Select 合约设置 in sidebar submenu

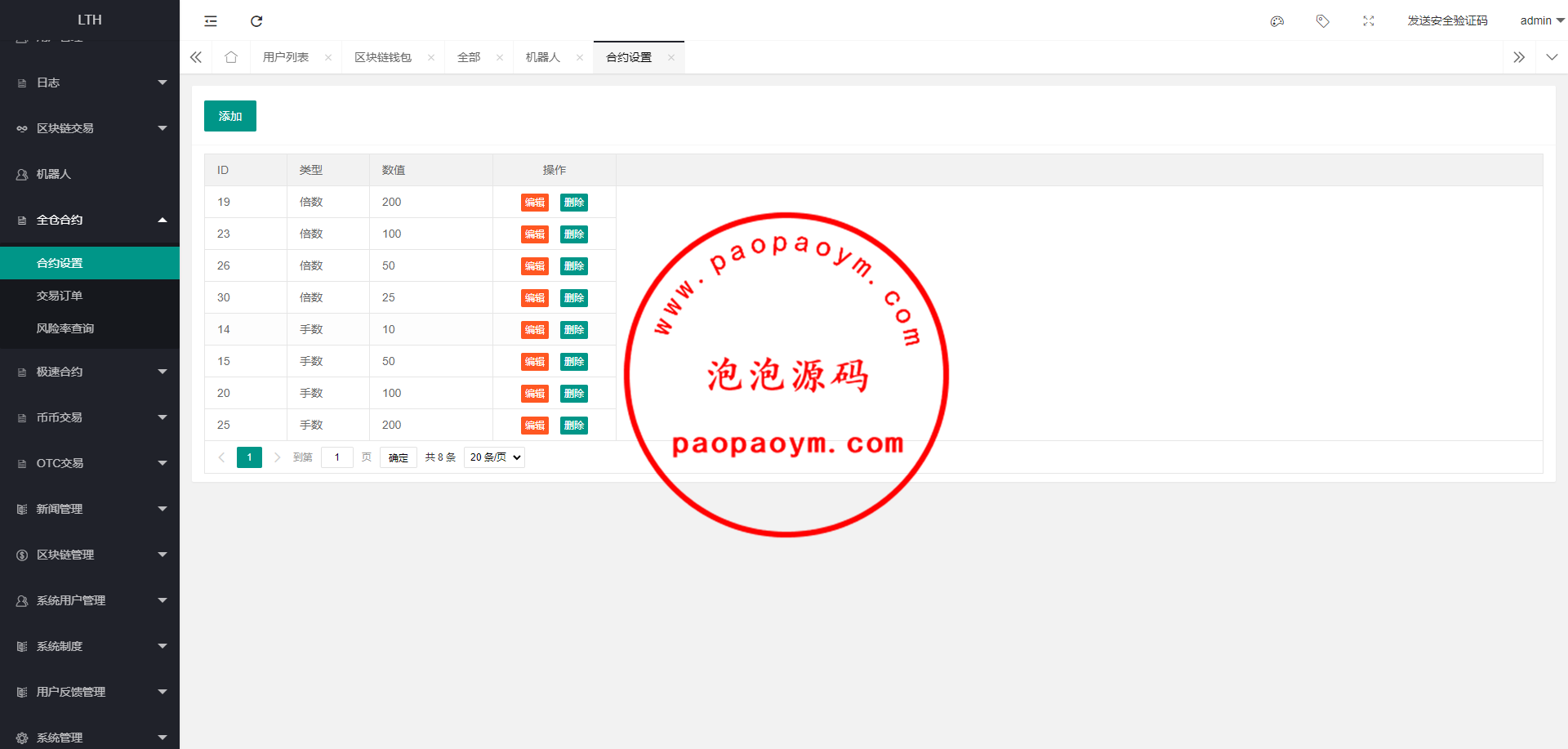(x=90, y=263)
